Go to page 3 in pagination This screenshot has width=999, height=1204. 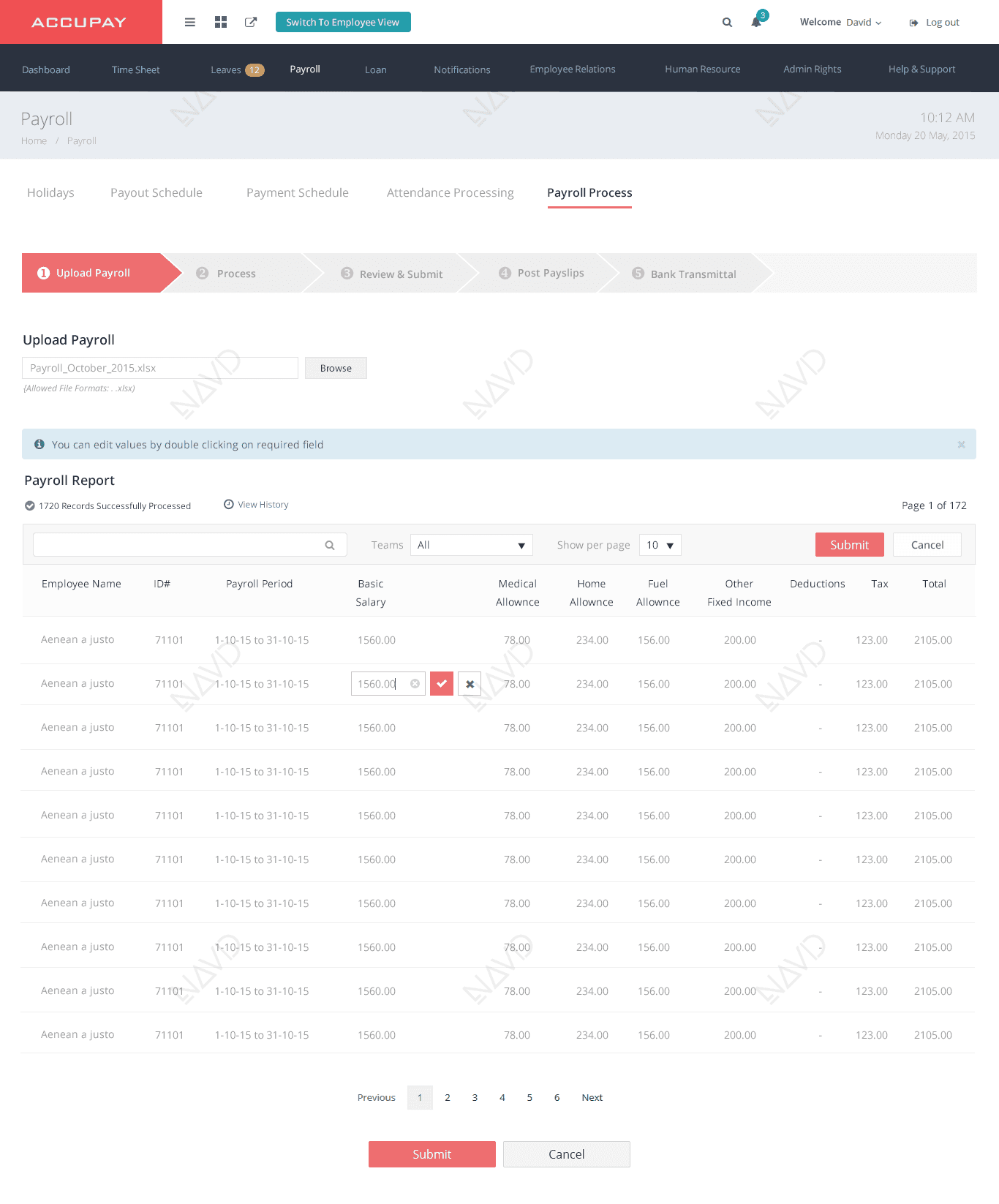(x=475, y=1097)
